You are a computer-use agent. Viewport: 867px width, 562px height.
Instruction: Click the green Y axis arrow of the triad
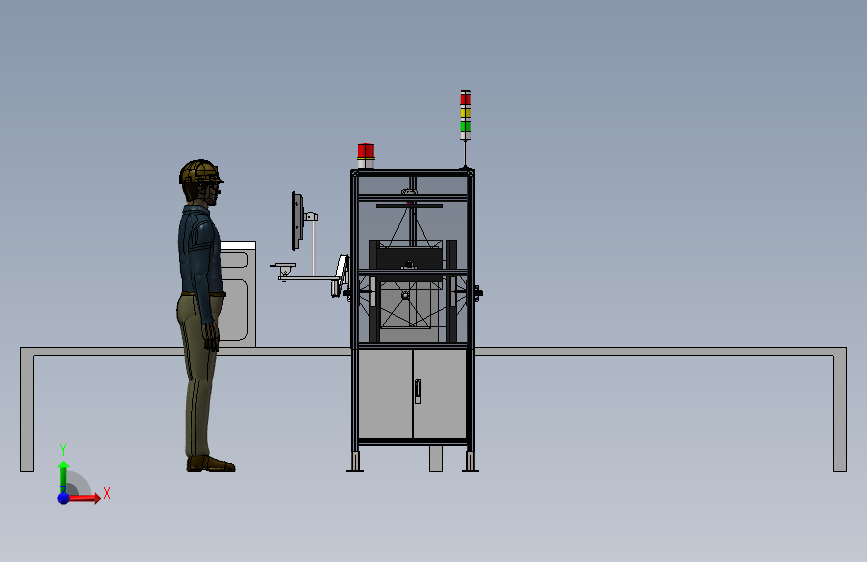pos(63,476)
